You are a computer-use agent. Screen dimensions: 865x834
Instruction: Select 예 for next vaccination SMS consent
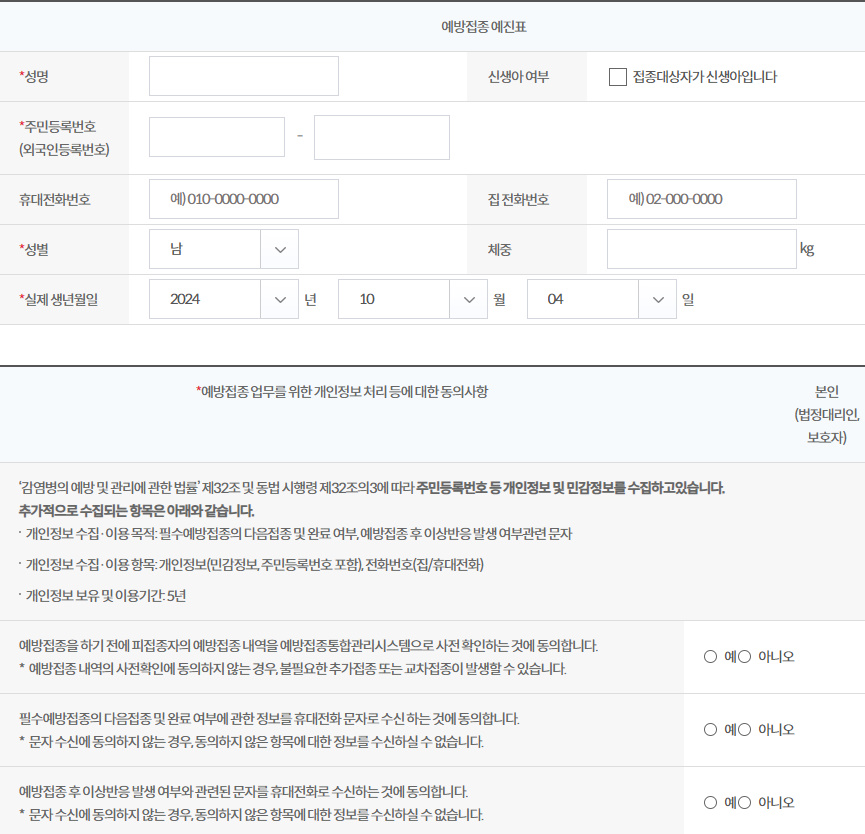[x=710, y=729]
